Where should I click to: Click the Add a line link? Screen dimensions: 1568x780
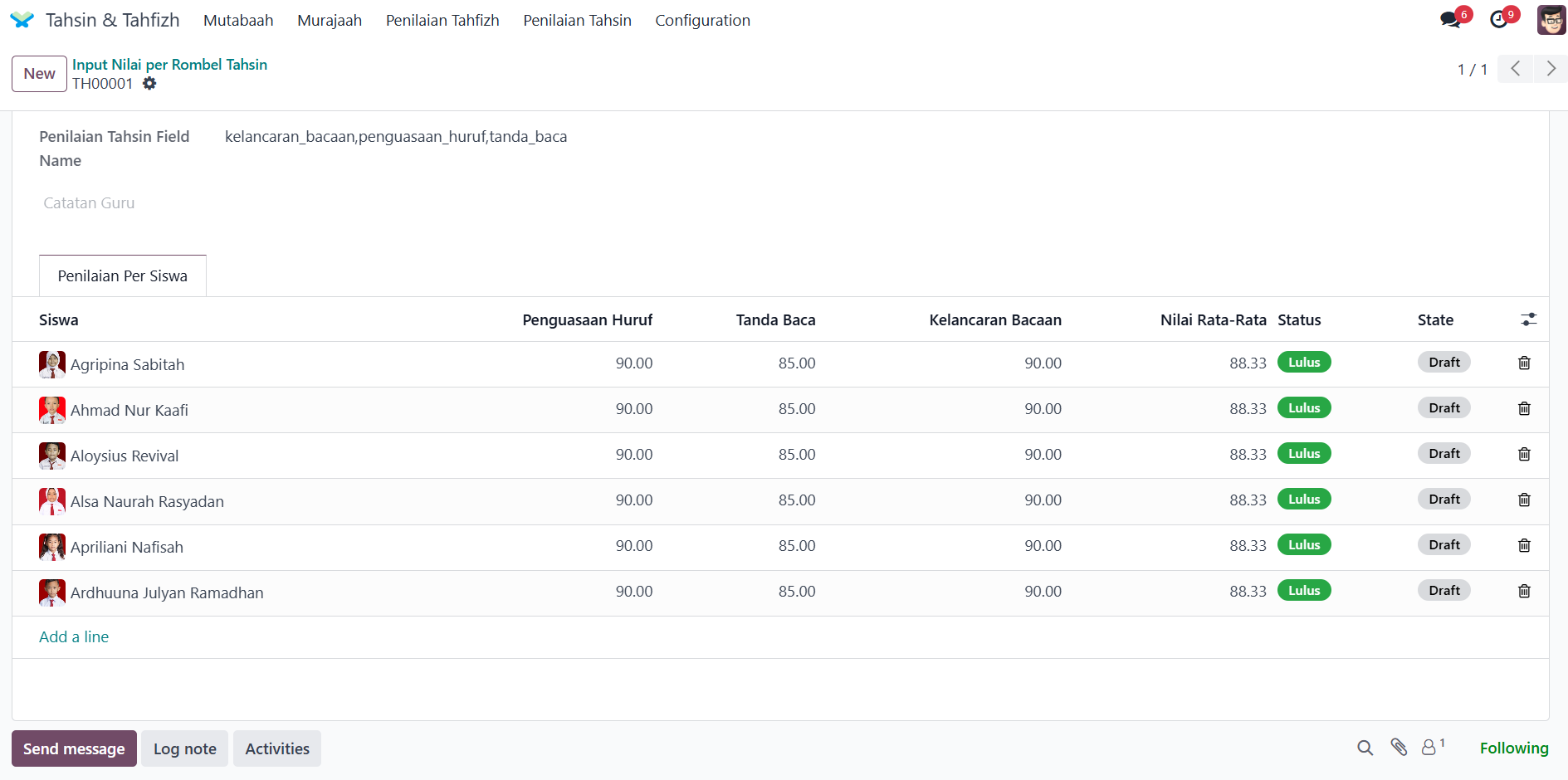click(74, 637)
